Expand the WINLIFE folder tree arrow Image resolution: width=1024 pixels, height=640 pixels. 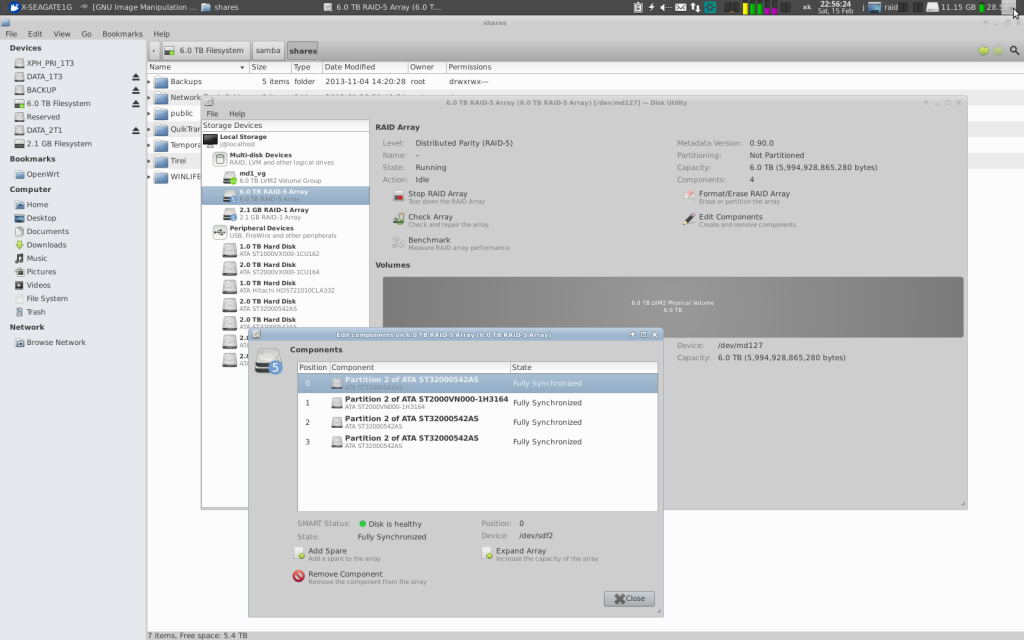(150, 177)
